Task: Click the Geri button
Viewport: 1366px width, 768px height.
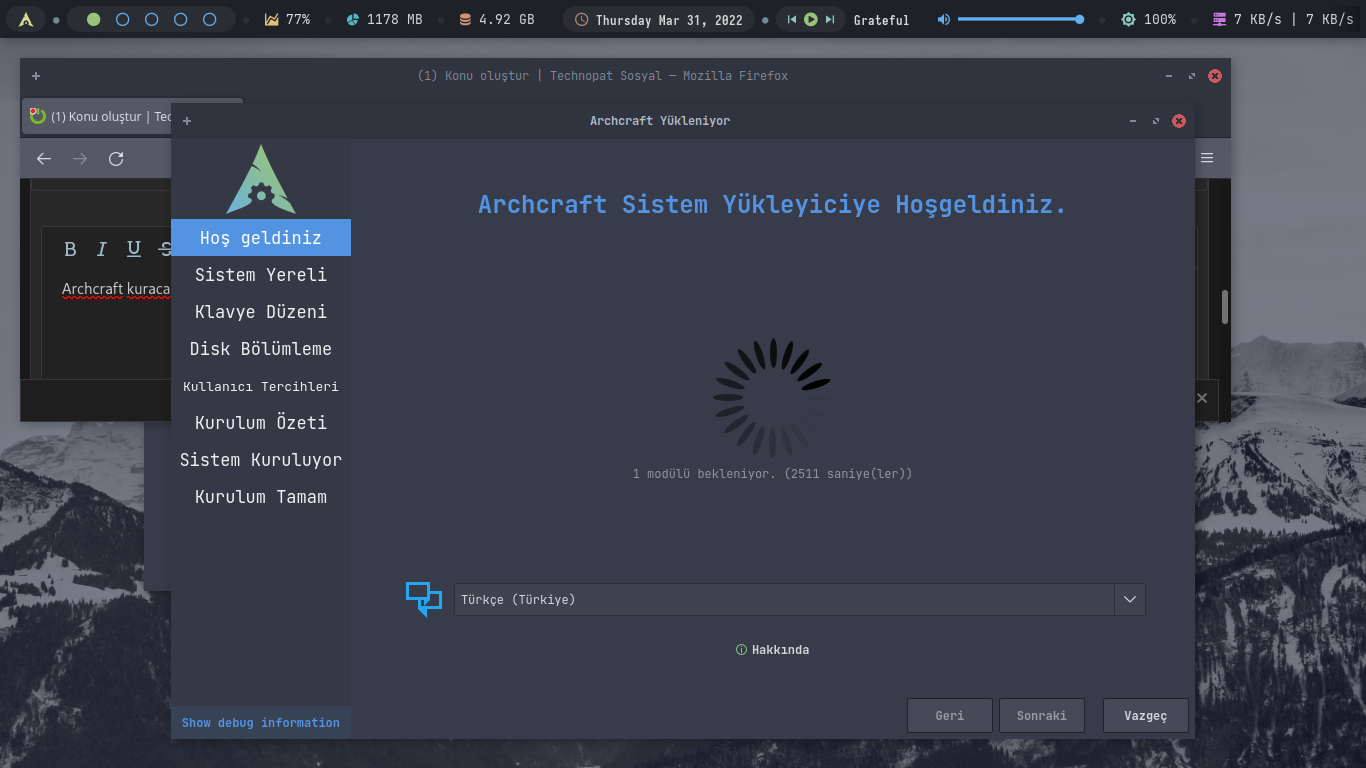Action: (x=950, y=716)
